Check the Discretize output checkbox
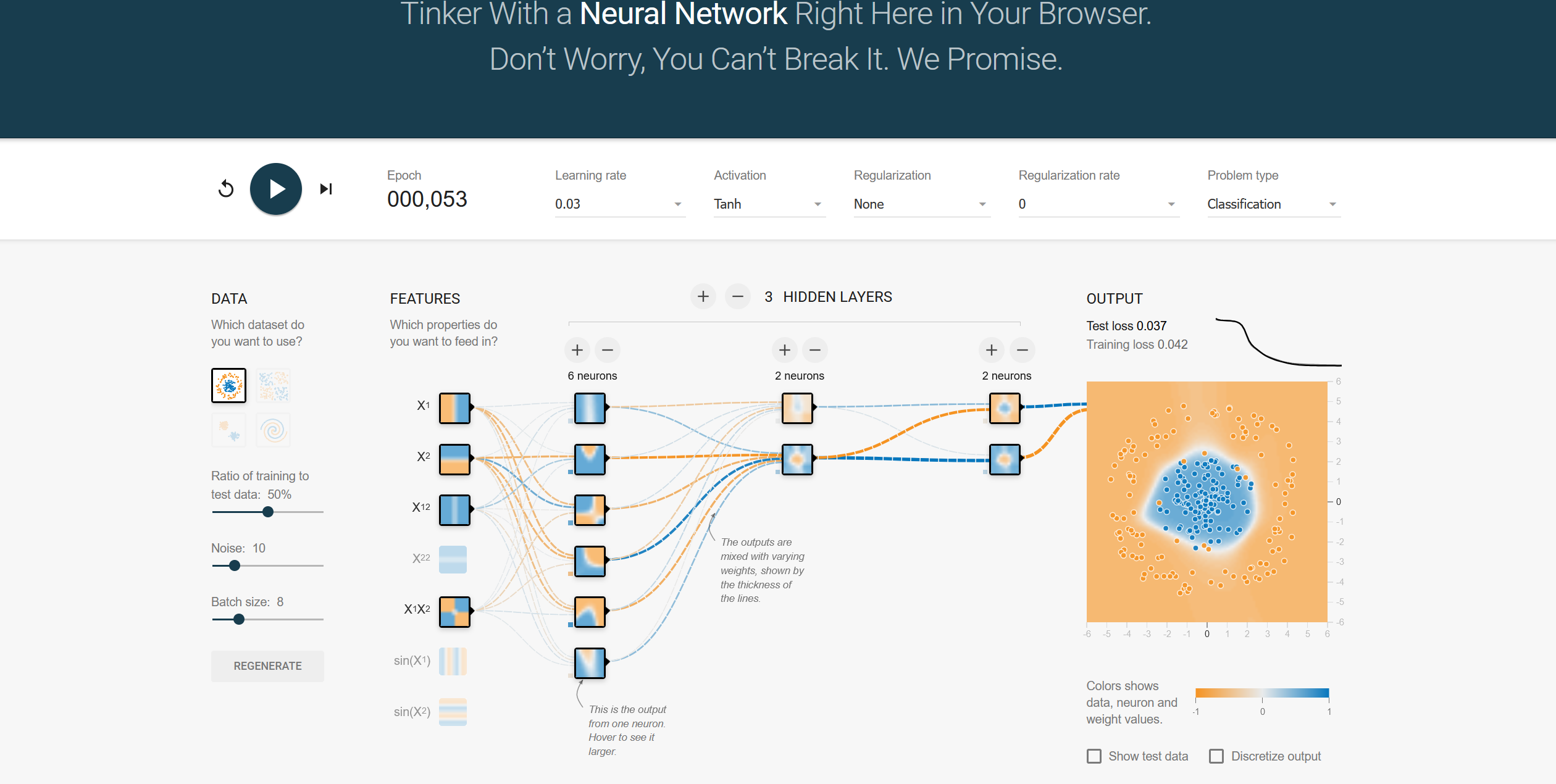 tap(1216, 756)
